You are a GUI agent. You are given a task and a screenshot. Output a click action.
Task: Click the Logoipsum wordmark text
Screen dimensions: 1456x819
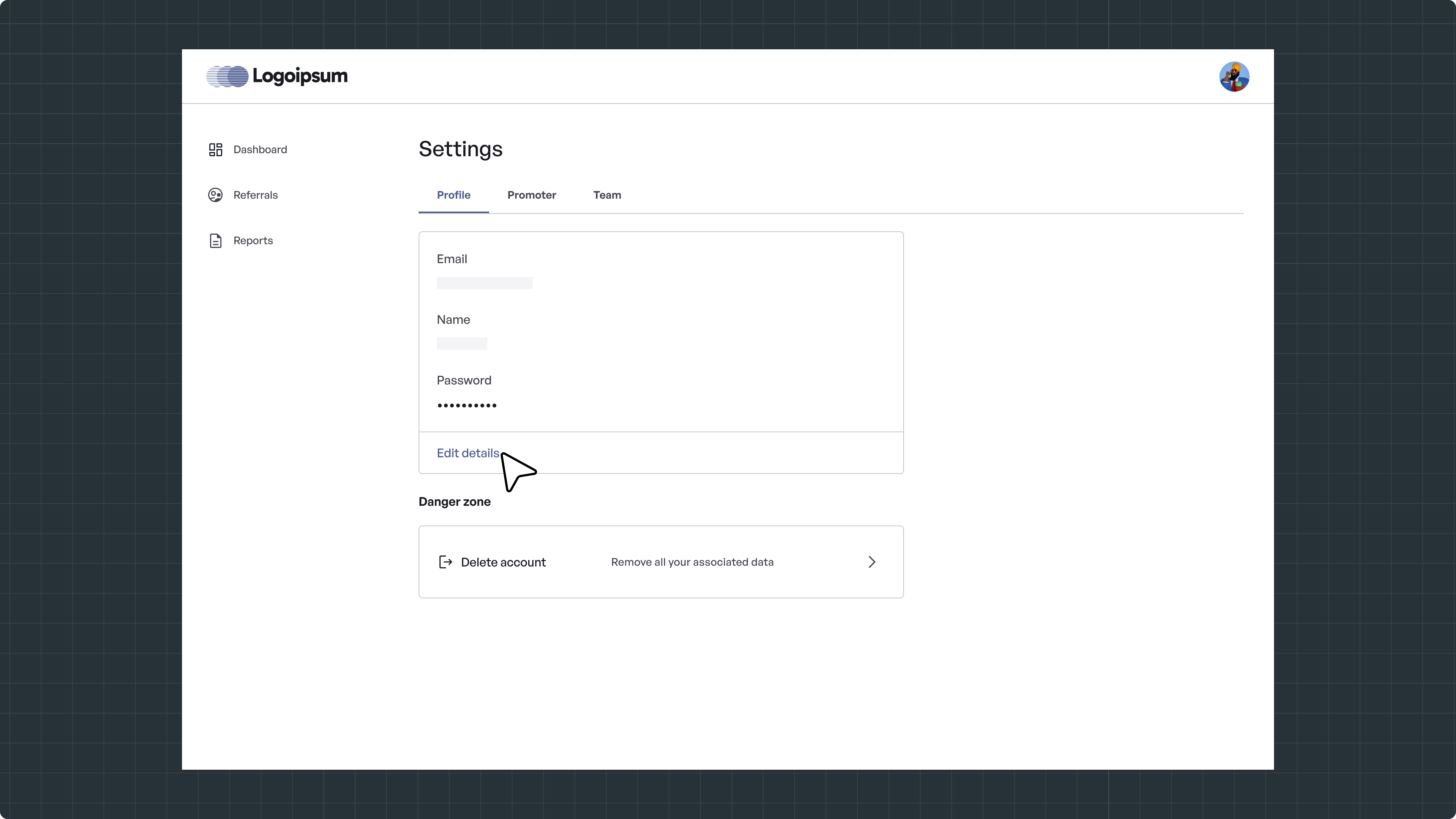point(300,76)
